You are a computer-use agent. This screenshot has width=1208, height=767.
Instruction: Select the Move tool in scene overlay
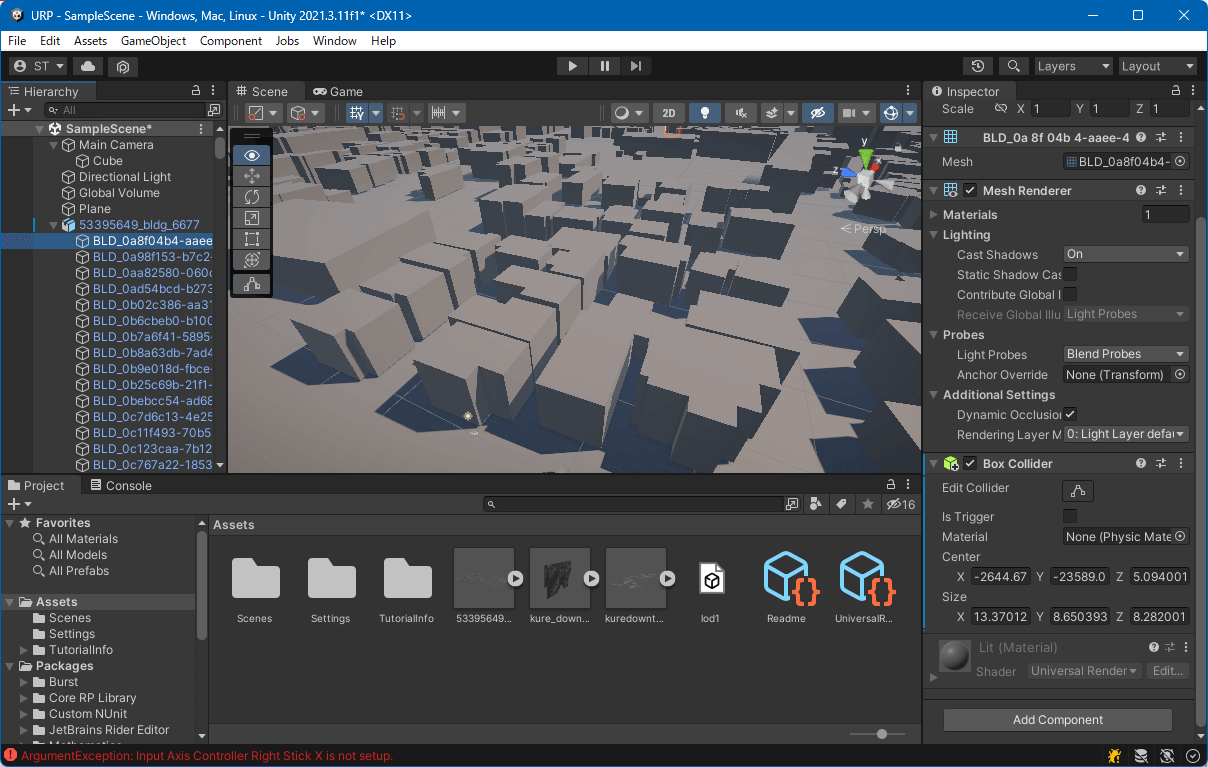click(x=251, y=176)
